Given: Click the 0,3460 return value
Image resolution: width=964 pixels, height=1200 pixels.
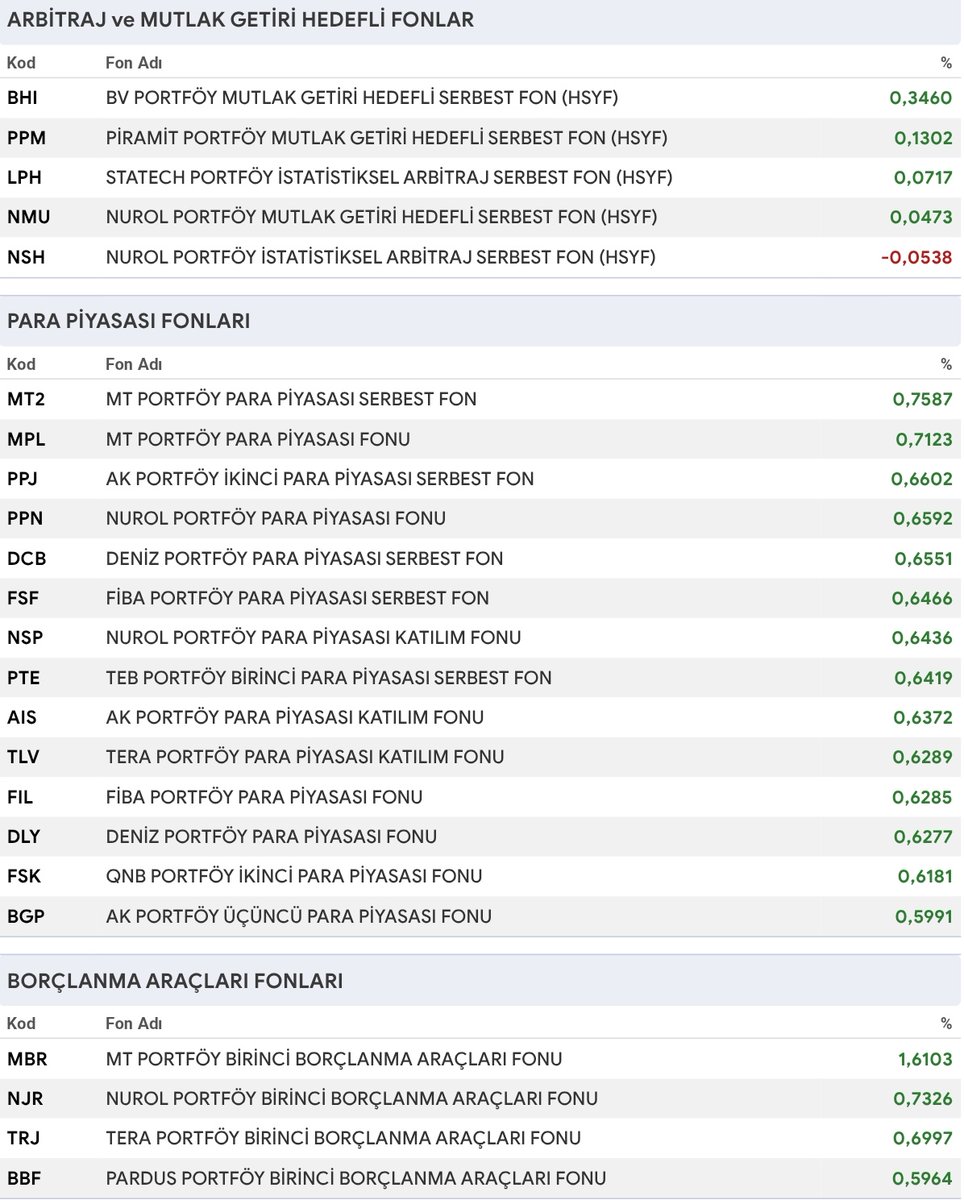Looking at the screenshot, I should [921, 98].
